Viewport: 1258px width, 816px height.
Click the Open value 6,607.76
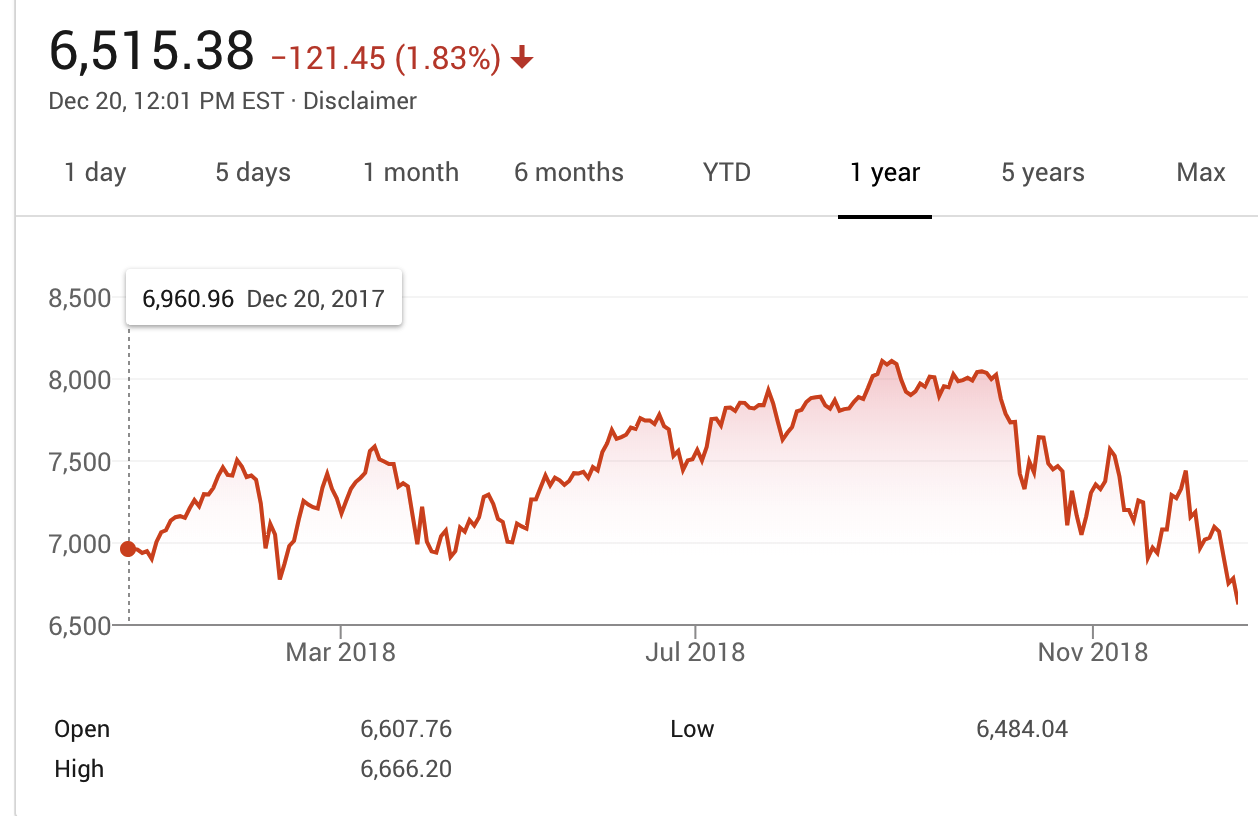pos(406,729)
